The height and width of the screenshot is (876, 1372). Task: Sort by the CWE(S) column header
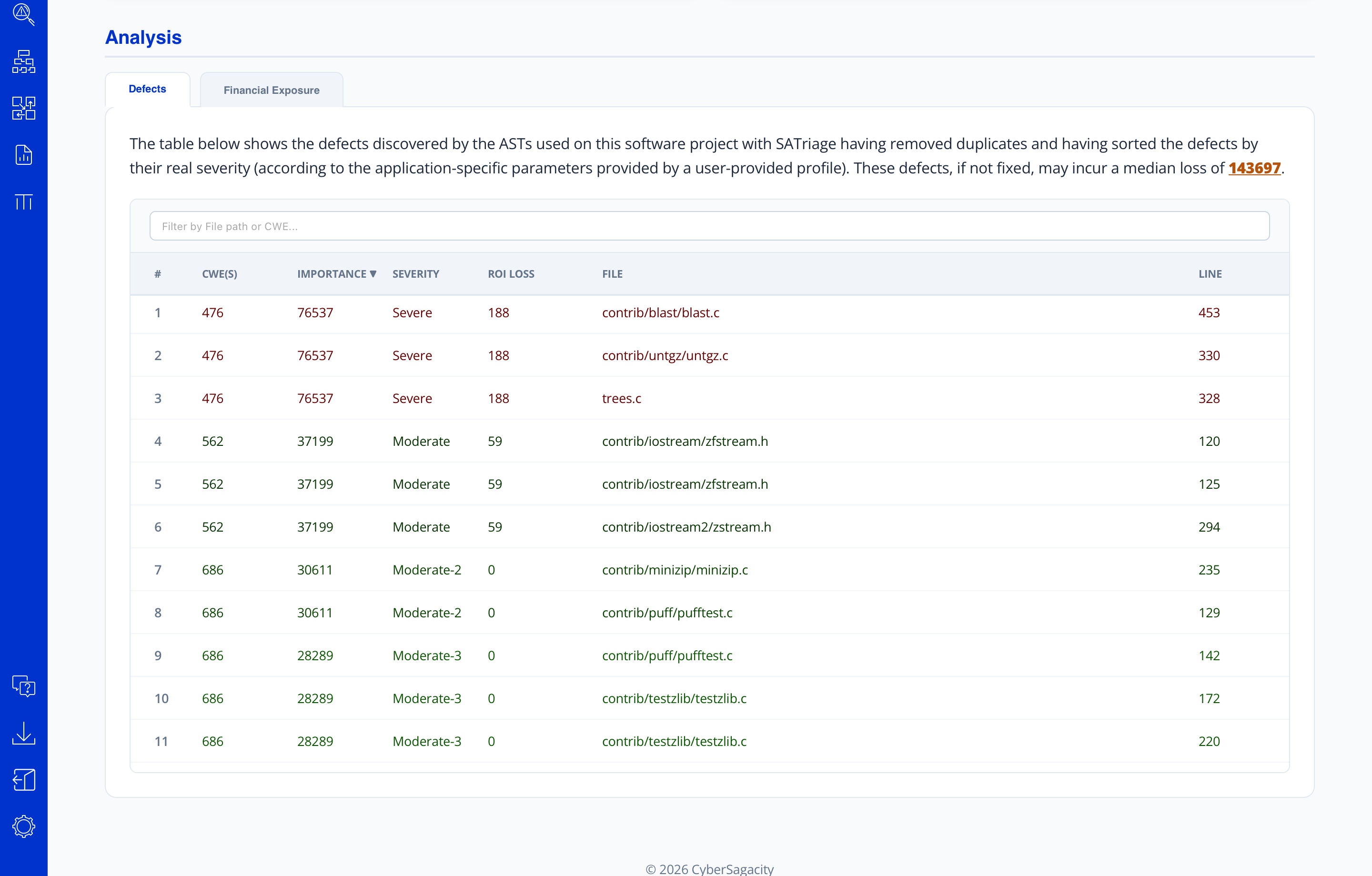(x=219, y=274)
